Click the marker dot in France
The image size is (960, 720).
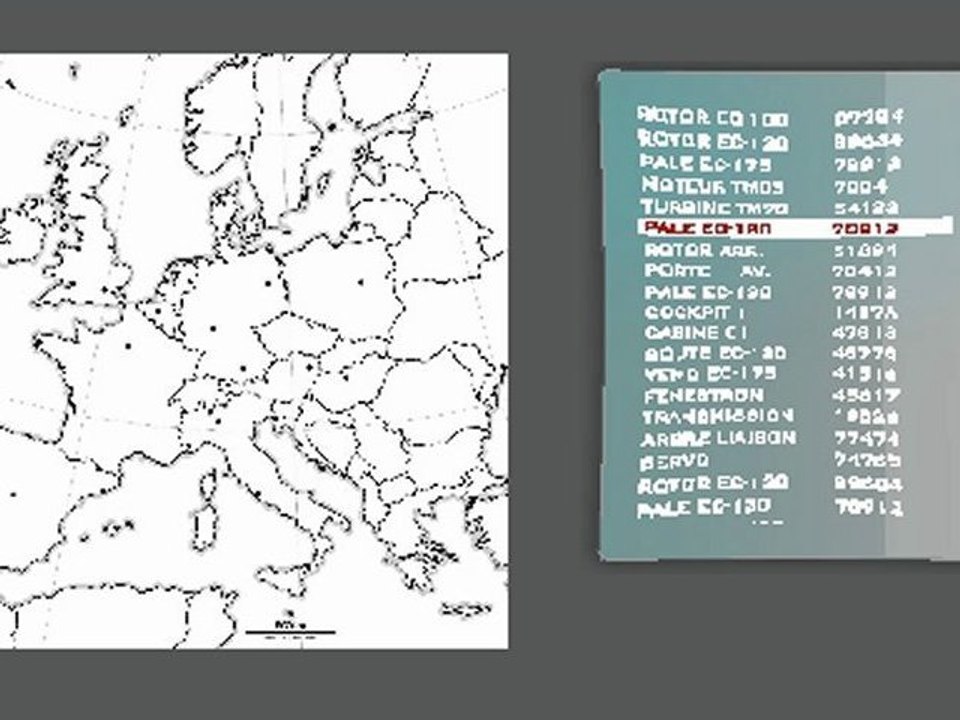coord(128,347)
